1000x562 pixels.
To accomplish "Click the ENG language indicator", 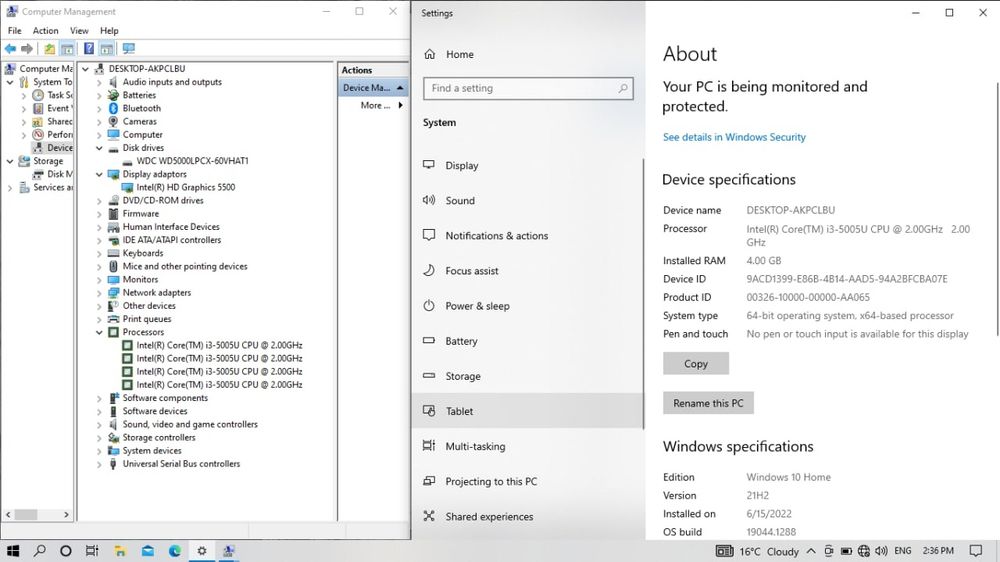I will point(903,551).
